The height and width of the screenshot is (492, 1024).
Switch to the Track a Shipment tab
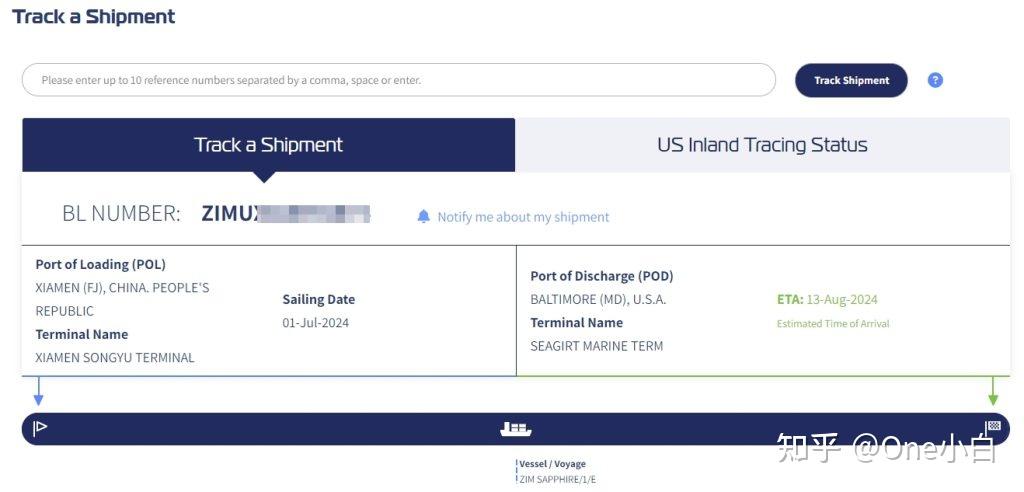point(268,145)
